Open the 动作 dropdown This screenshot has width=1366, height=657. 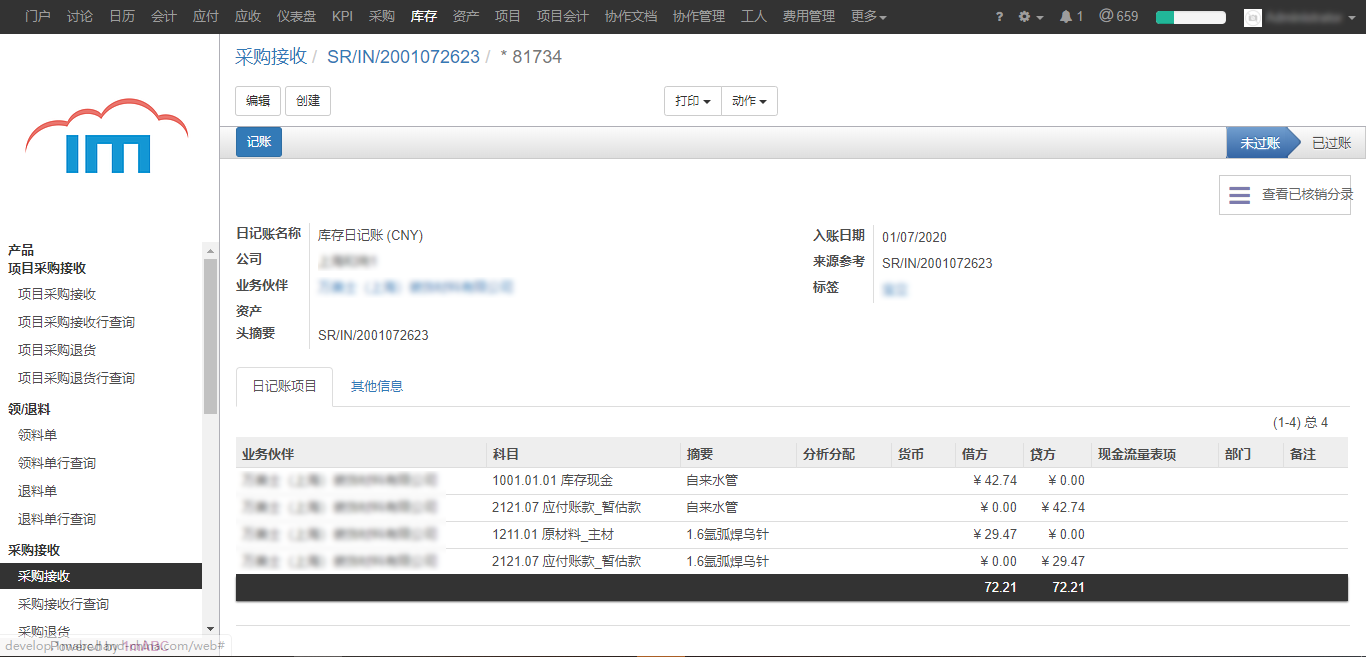coord(749,101)
